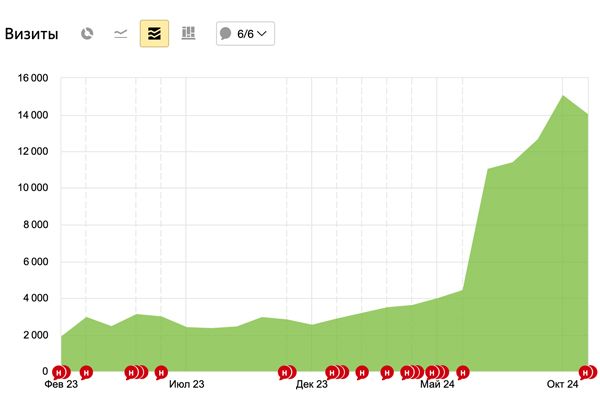
Task: Open the note marker at Окт 24 edge
Action: pos(588,372)
